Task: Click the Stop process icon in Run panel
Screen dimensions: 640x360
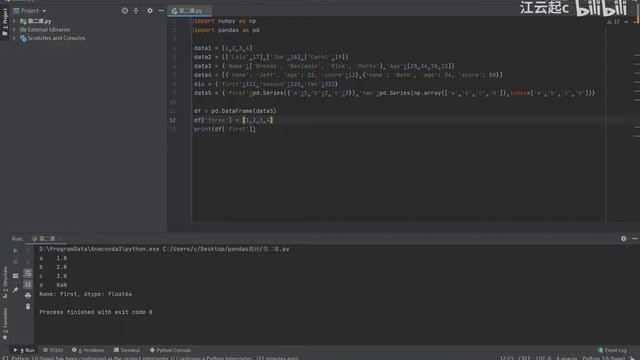Action: pyautogui.click(x=16, y=262)
